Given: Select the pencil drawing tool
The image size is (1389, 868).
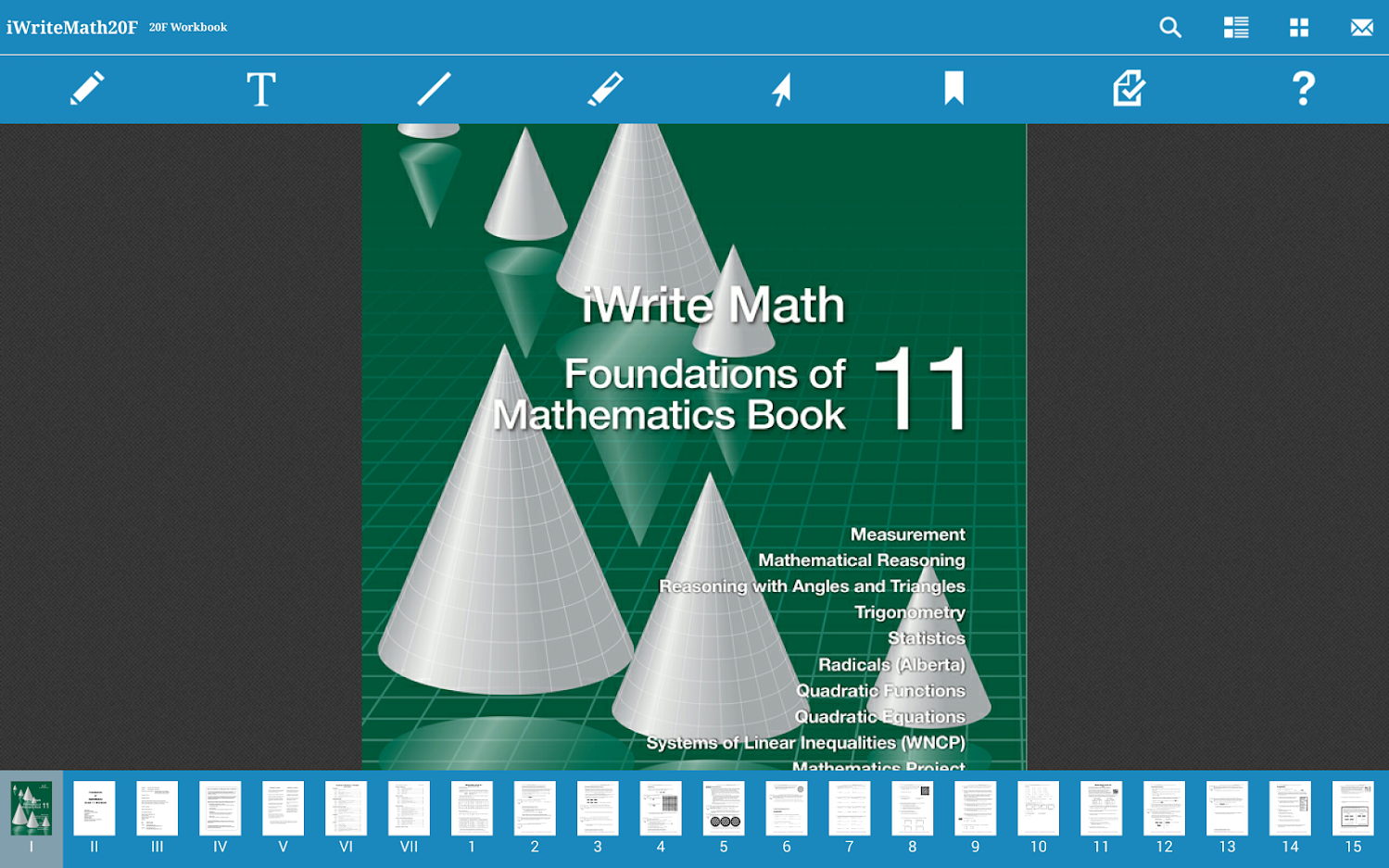Looking at the screenshot, I should 87,89.
